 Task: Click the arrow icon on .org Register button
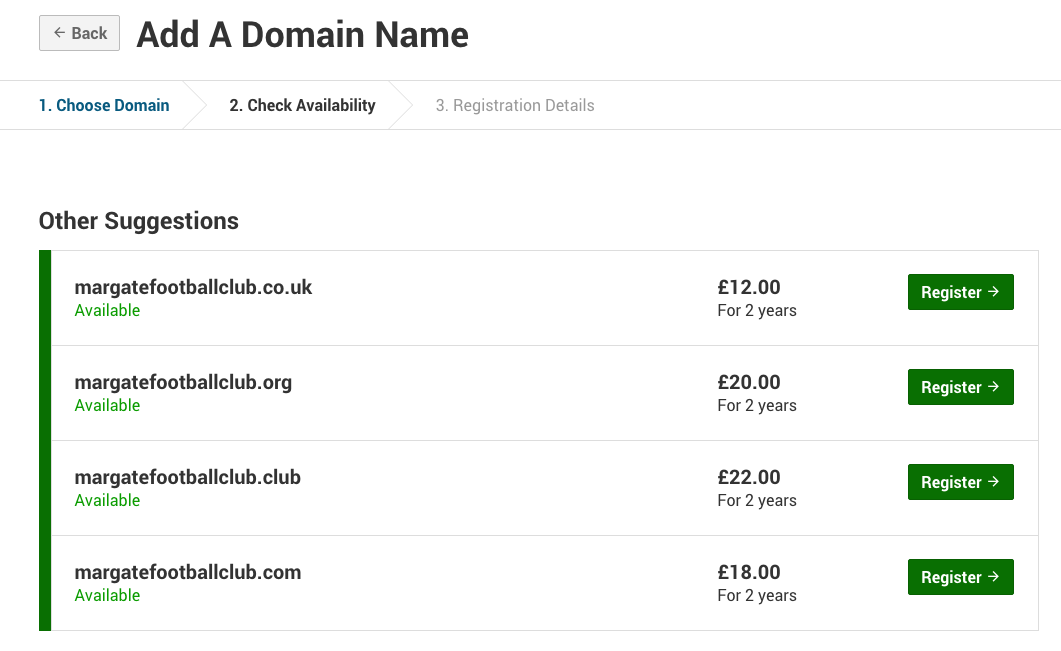993,386
